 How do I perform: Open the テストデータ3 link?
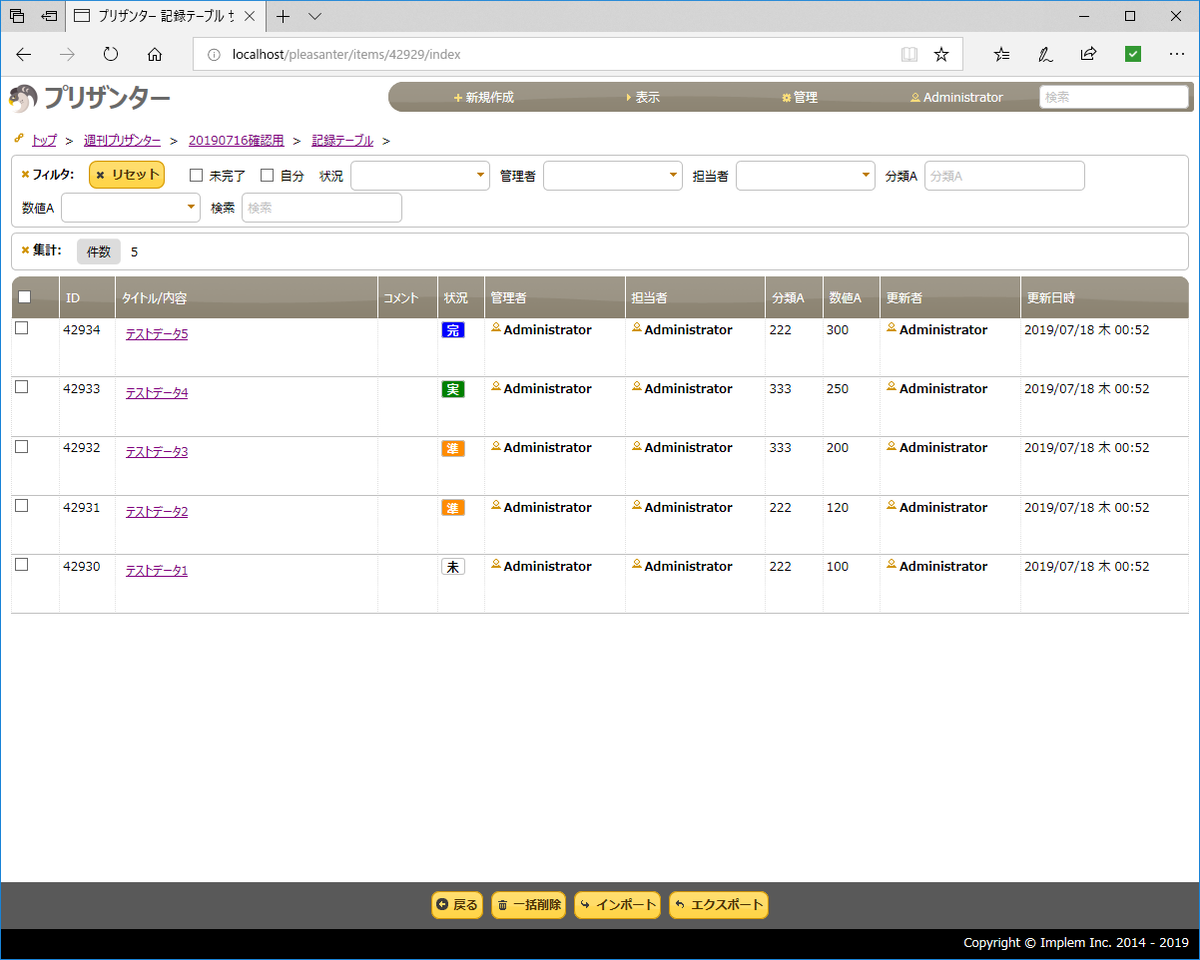coord(156,452)
